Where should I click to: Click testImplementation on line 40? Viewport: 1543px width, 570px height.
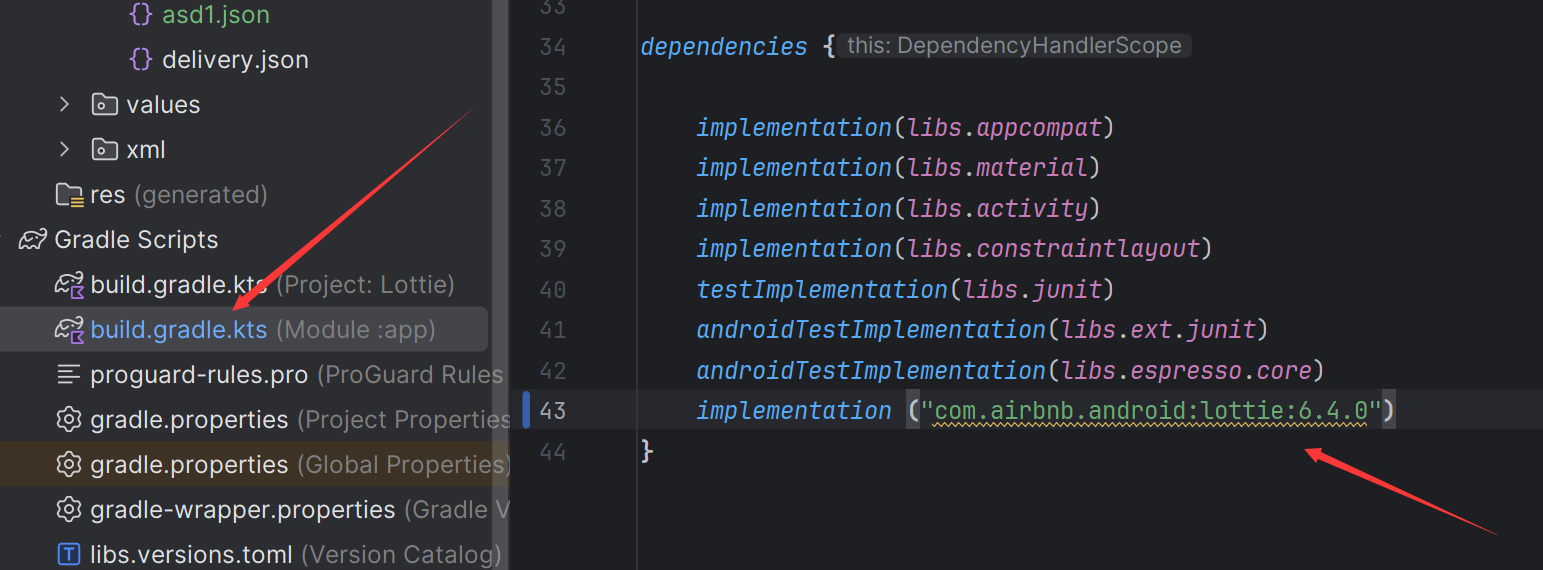[x=822, y=289]
